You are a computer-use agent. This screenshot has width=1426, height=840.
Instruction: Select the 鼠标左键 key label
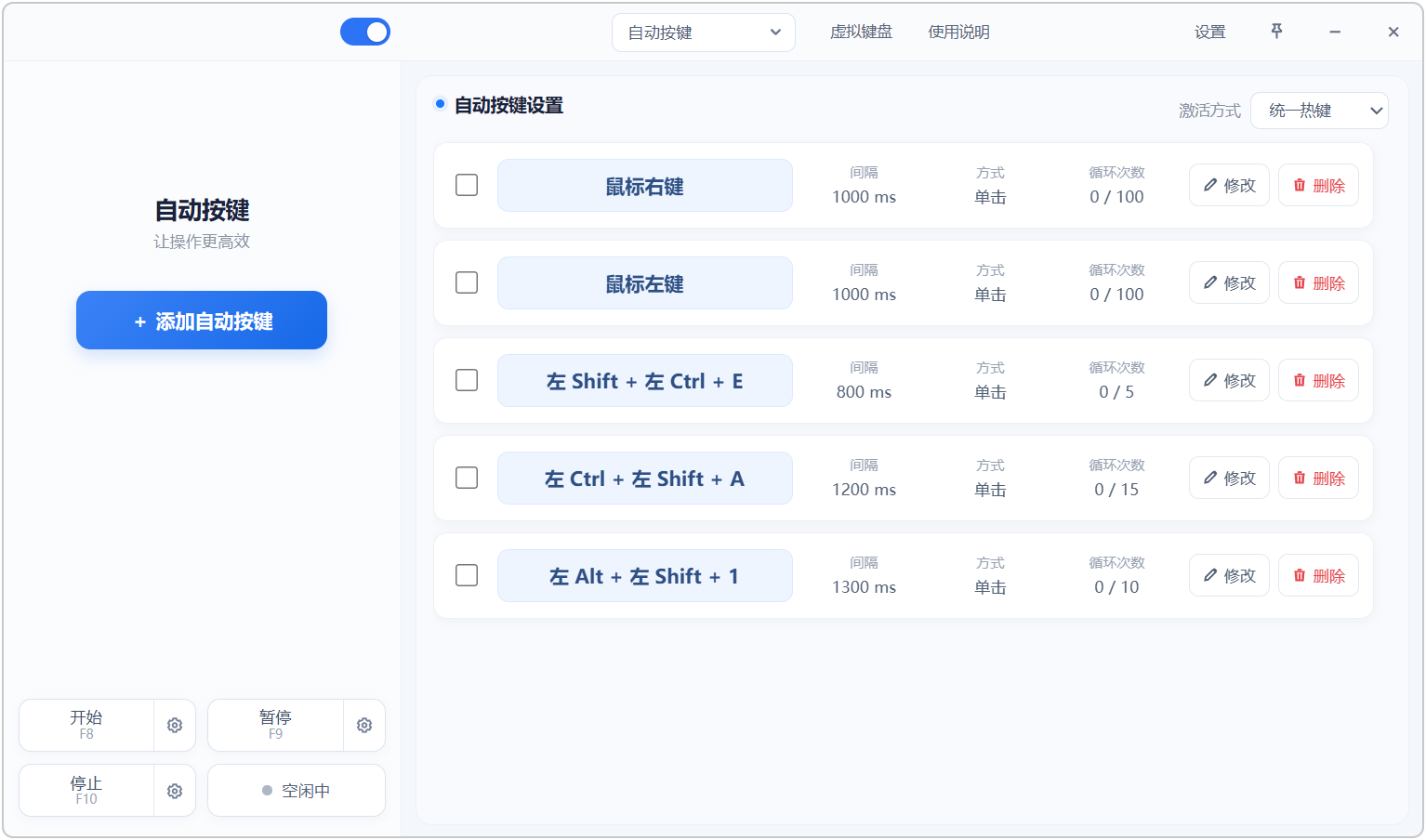[645, 283]
